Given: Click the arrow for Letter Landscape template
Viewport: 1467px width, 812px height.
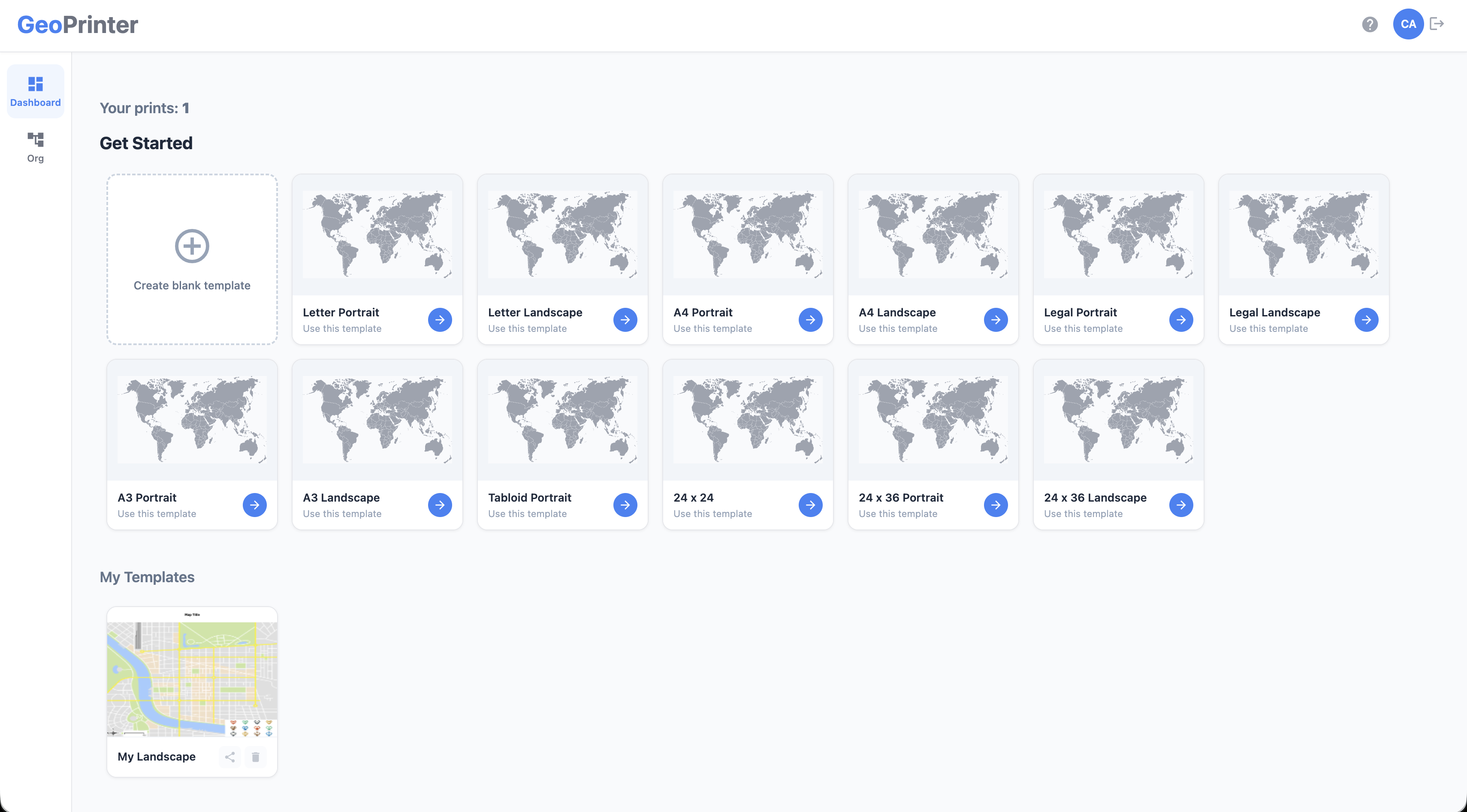Looking at the screenshot, I should [x=625, y=320].
